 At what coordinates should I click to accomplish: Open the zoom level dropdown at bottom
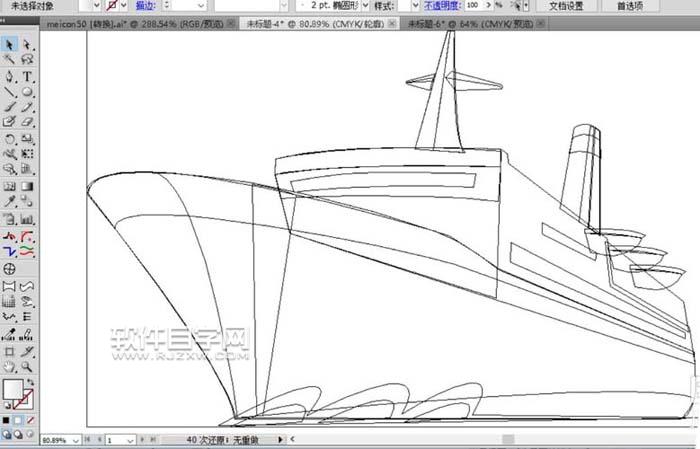coord(76,439)
